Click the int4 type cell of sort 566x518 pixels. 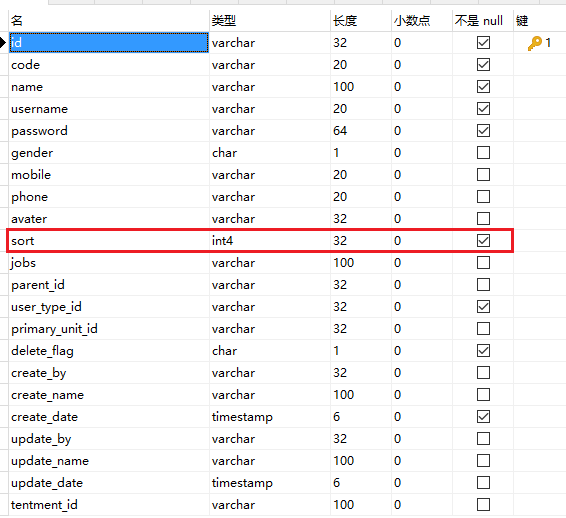click(270, 241)
